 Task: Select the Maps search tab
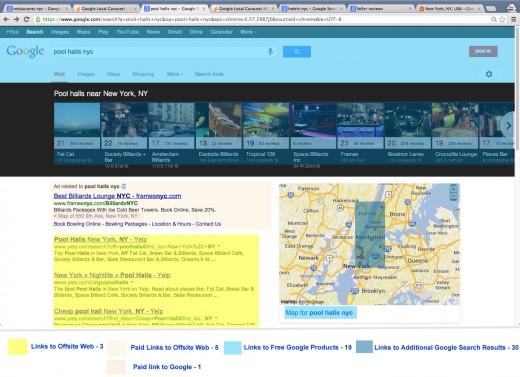click(113, 74)
